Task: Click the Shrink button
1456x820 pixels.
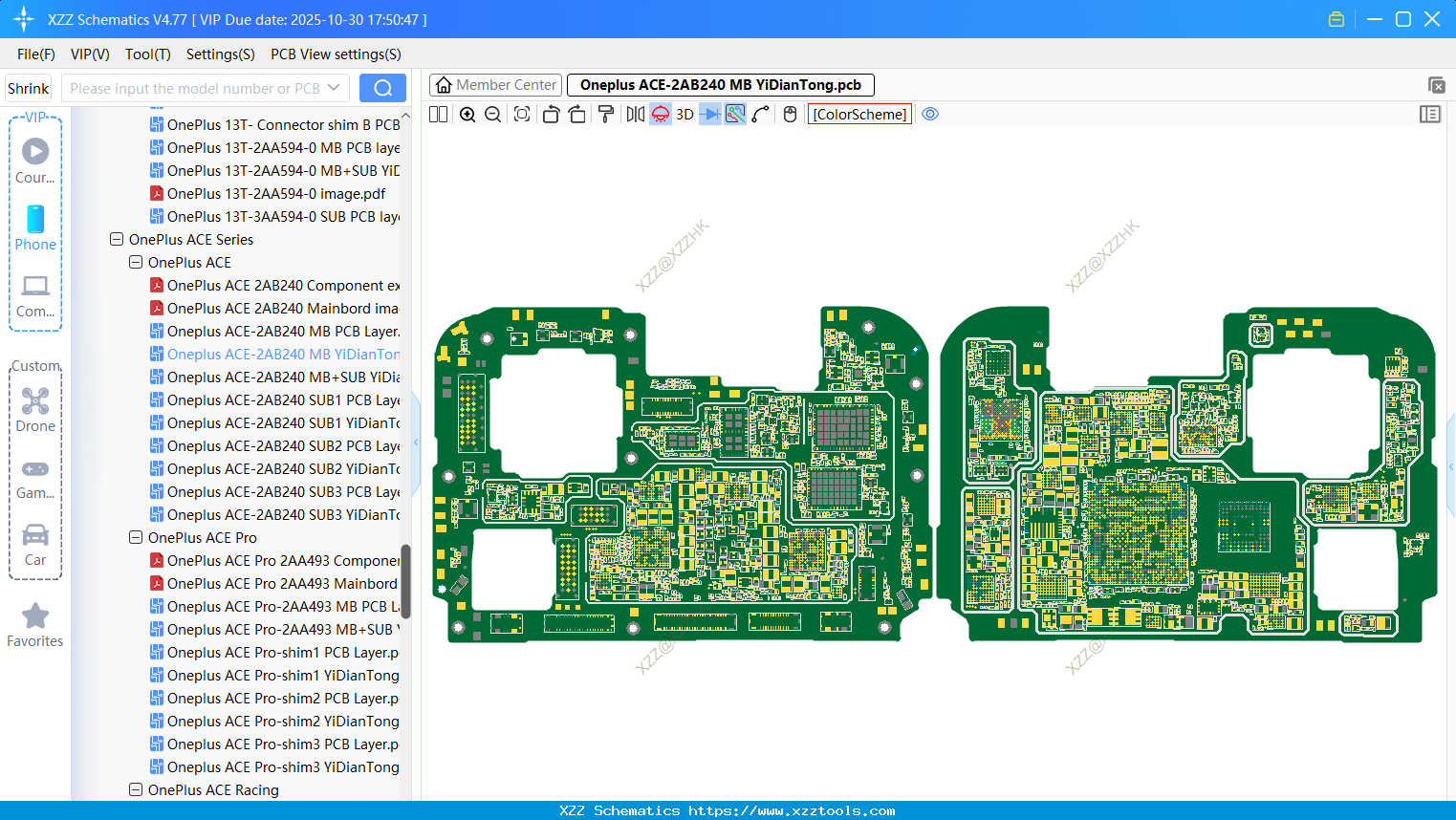Action: 29,88
